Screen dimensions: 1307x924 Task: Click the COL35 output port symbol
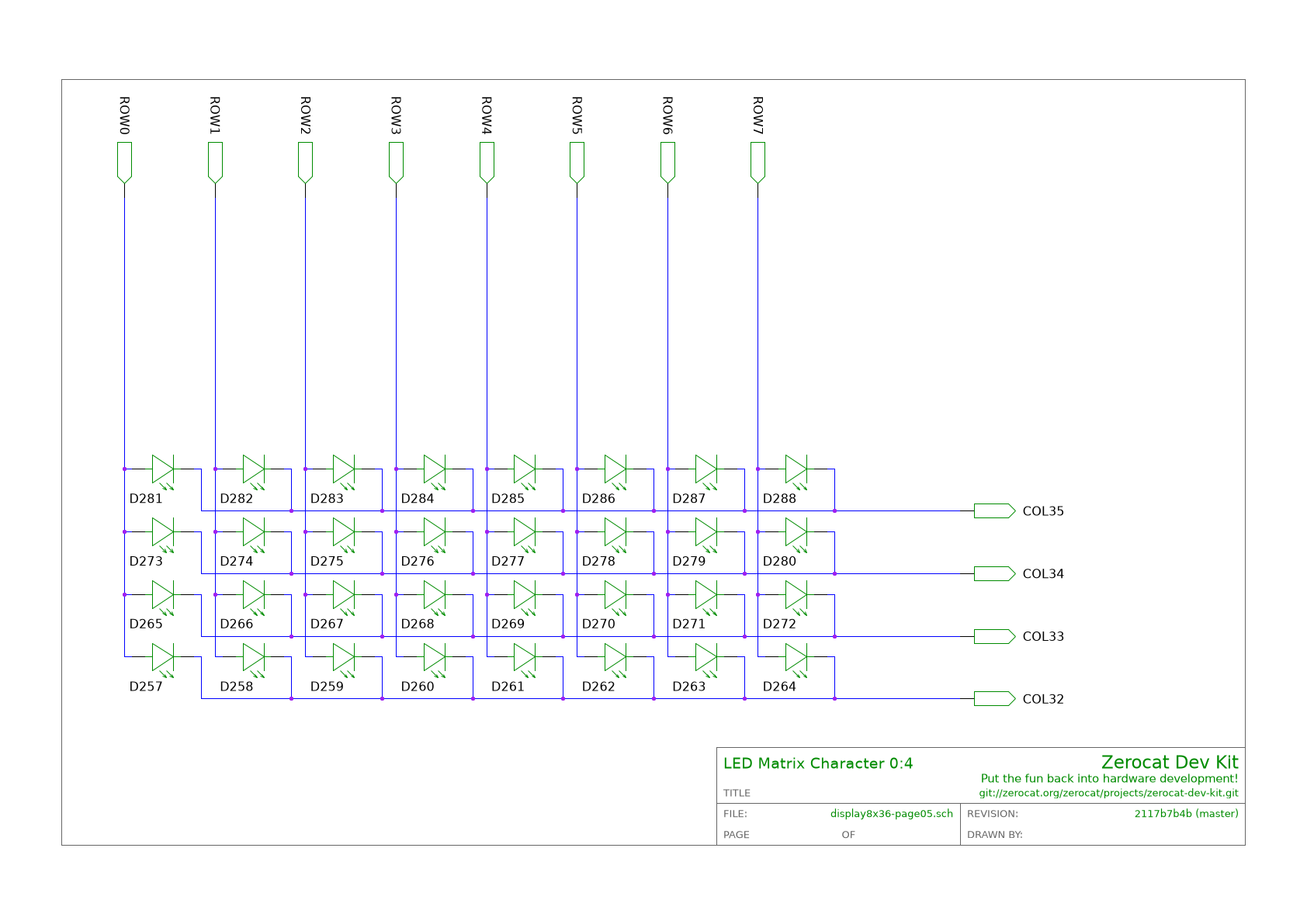click(x=994, y=510)
